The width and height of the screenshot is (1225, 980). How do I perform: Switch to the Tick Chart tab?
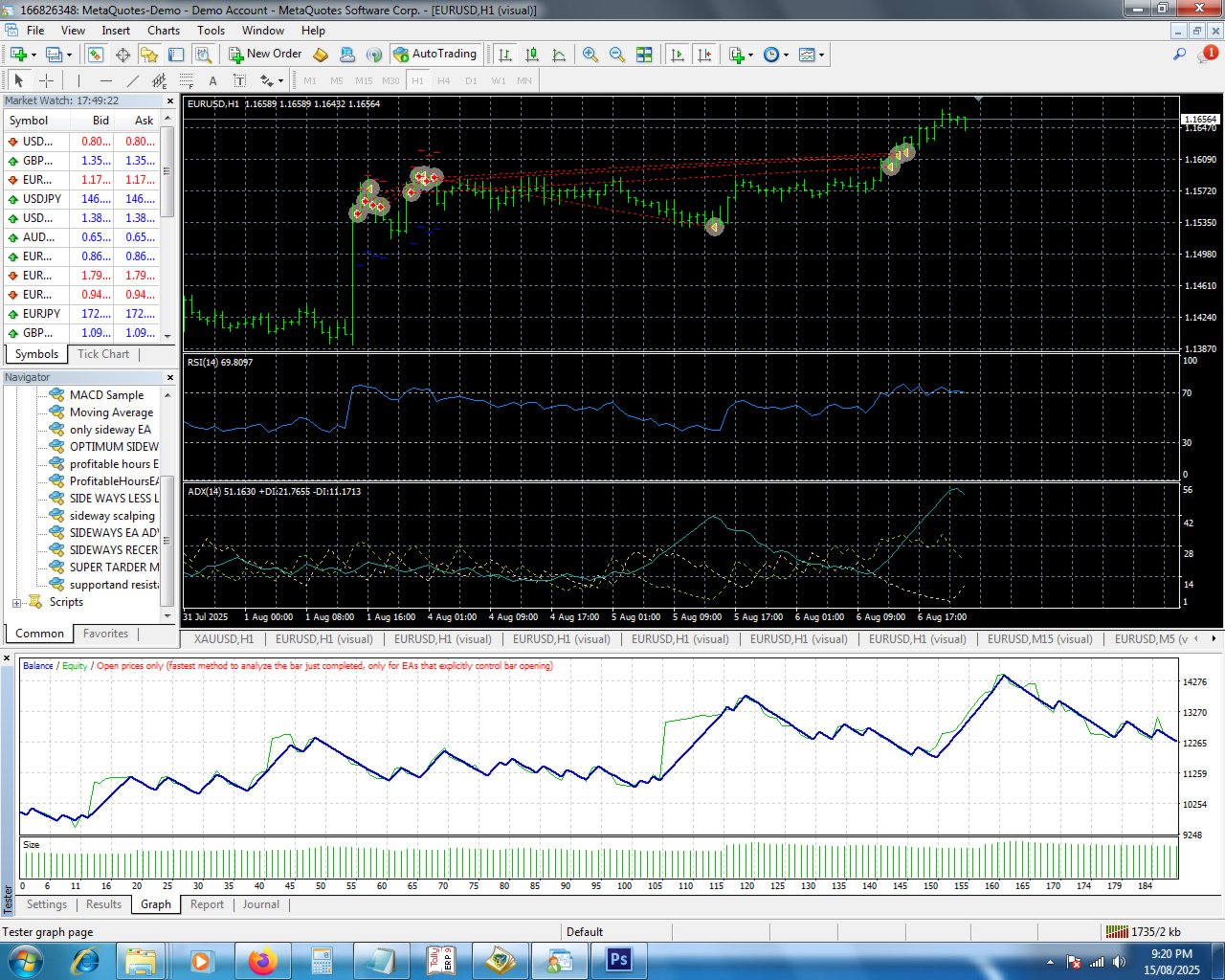pyautogui.click(x=103, y=354)
